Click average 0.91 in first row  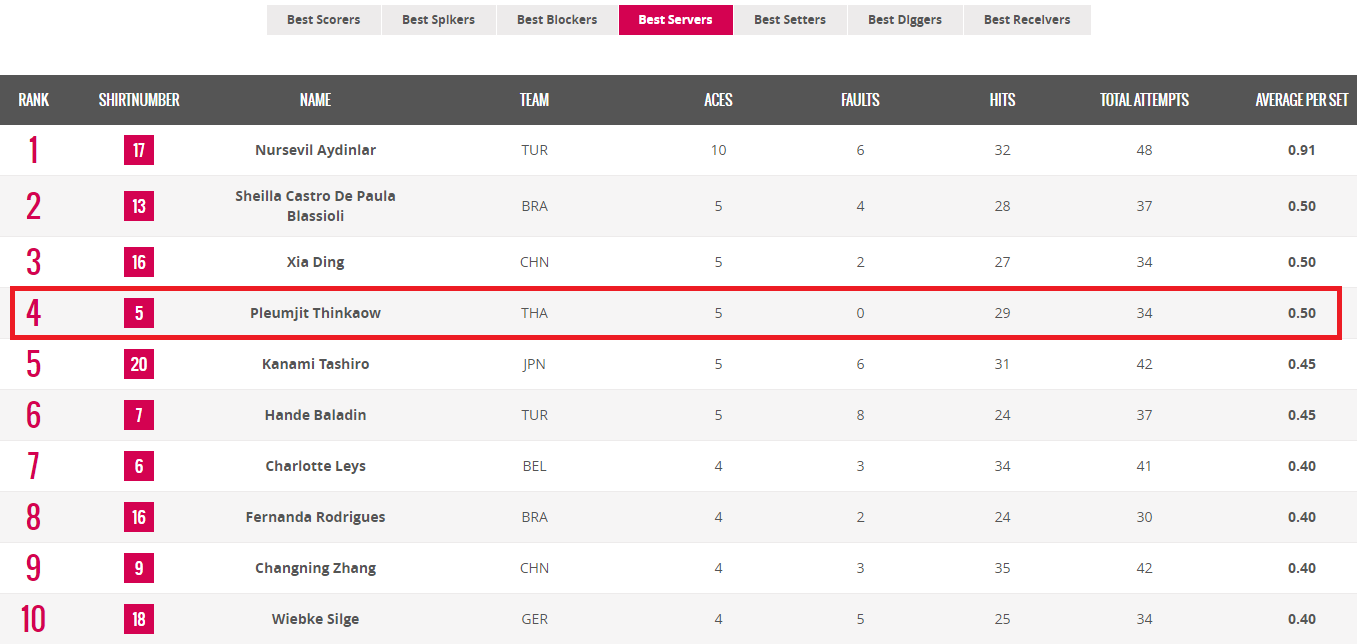tap(1302, 150)
